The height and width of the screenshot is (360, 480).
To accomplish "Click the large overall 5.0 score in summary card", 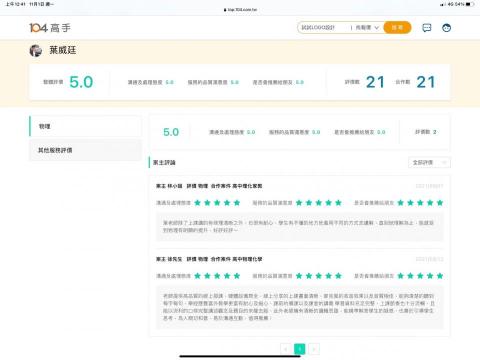I will pyautogui.click(x=81, y=82).
